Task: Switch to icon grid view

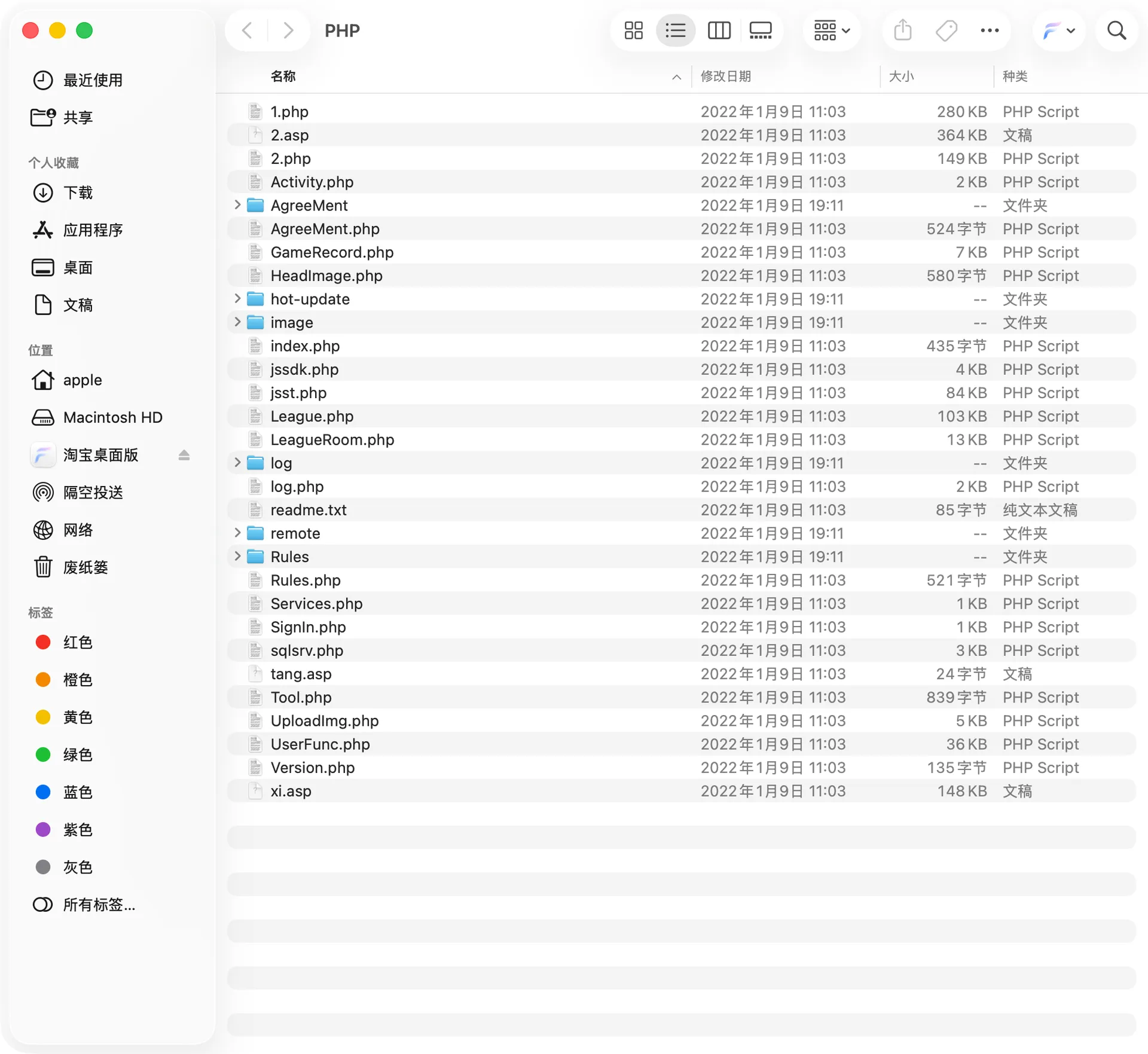Action: click(x=633, y=30)
